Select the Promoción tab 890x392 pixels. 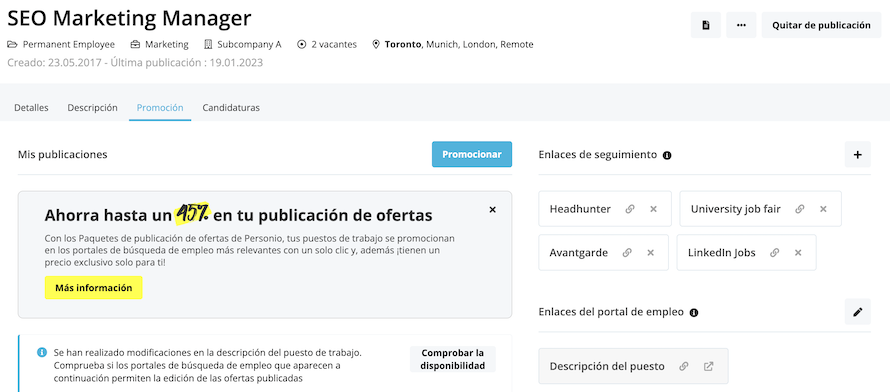coord(160,108)
